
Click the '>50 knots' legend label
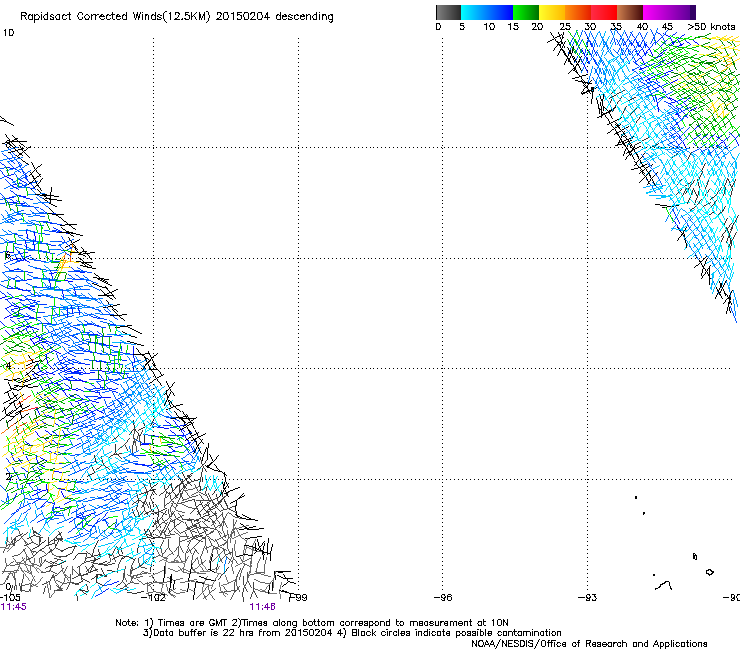point(711,27)
